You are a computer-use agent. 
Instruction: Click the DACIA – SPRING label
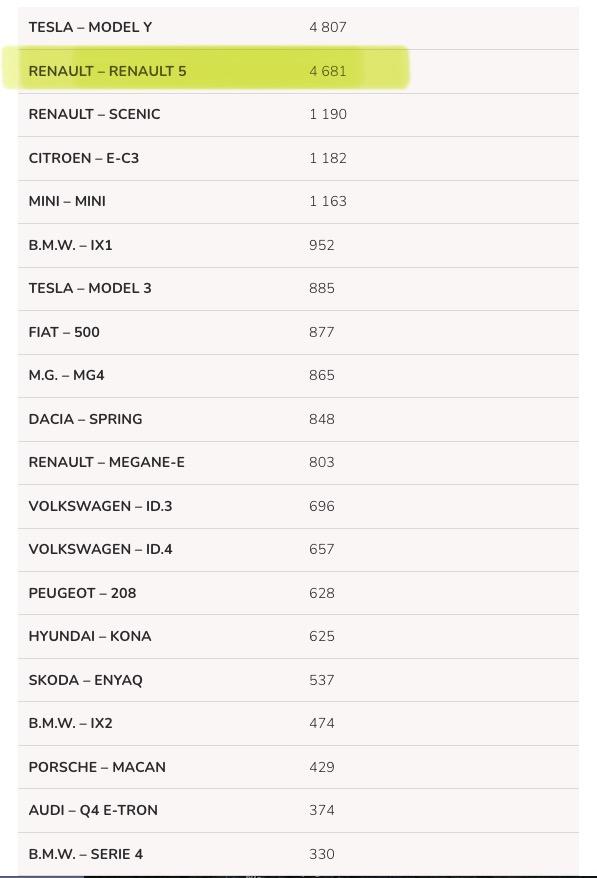click(x=85, y=419)
